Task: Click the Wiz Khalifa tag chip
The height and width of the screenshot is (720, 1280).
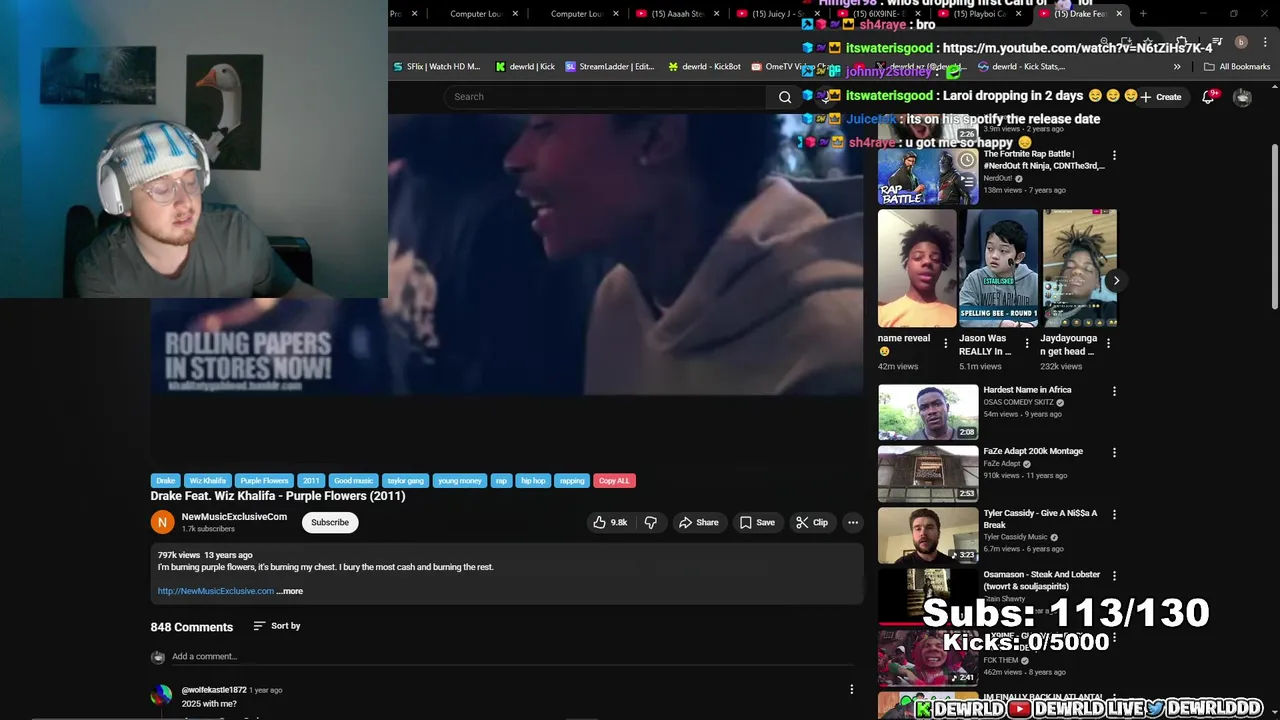Action: (x=208, y=481)
